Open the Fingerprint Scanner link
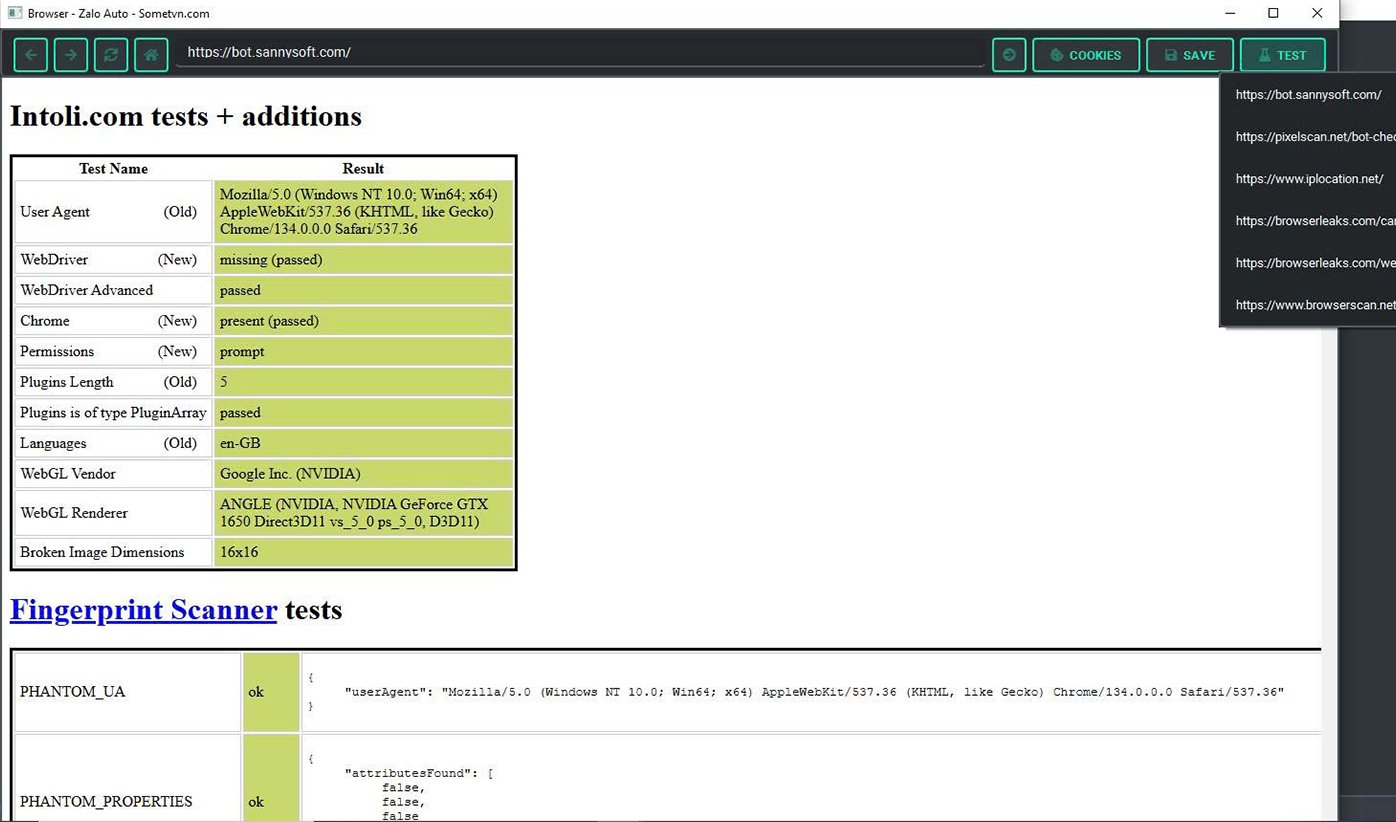 (143, 609)
